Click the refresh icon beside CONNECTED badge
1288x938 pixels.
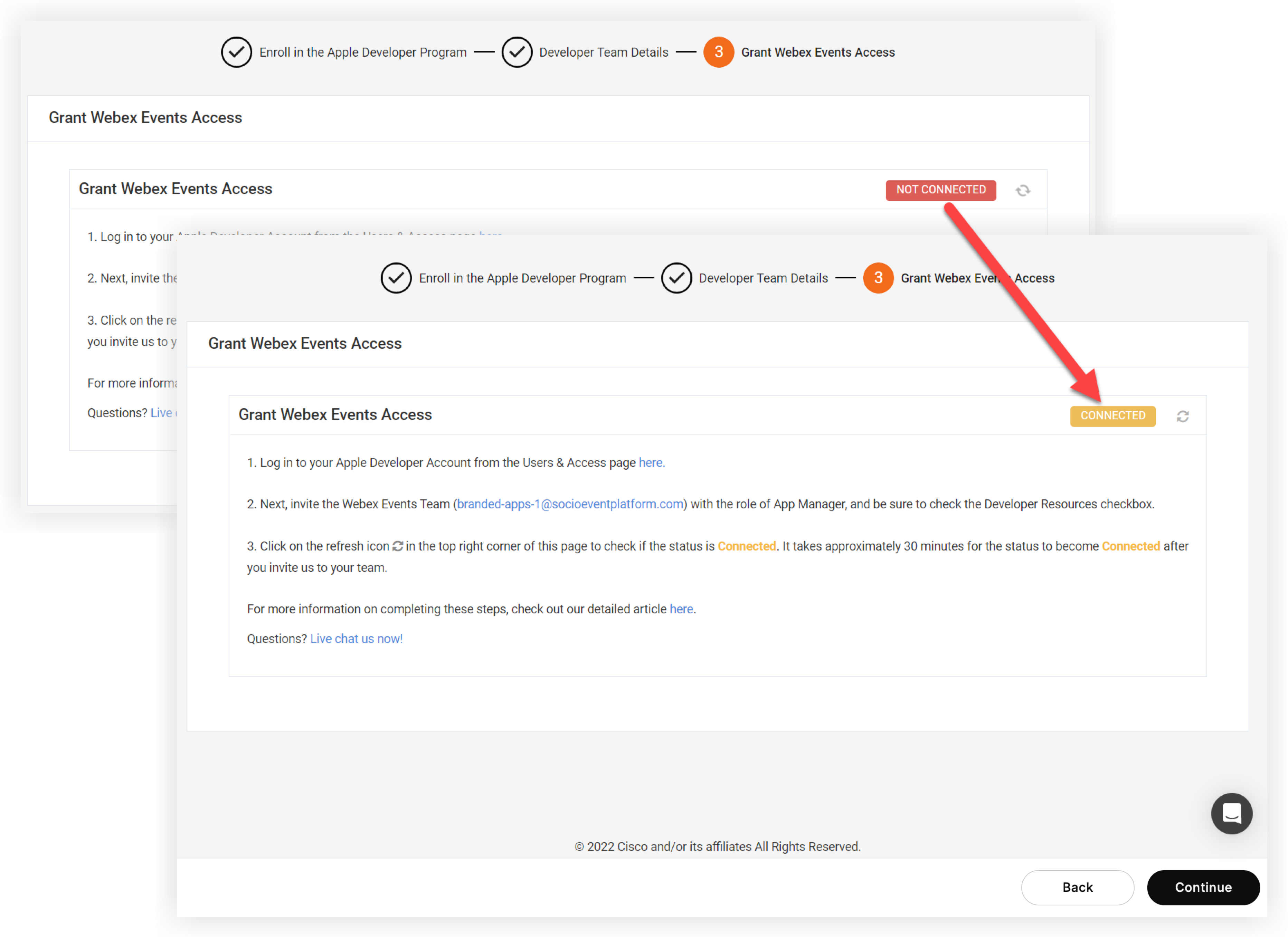1182,416
